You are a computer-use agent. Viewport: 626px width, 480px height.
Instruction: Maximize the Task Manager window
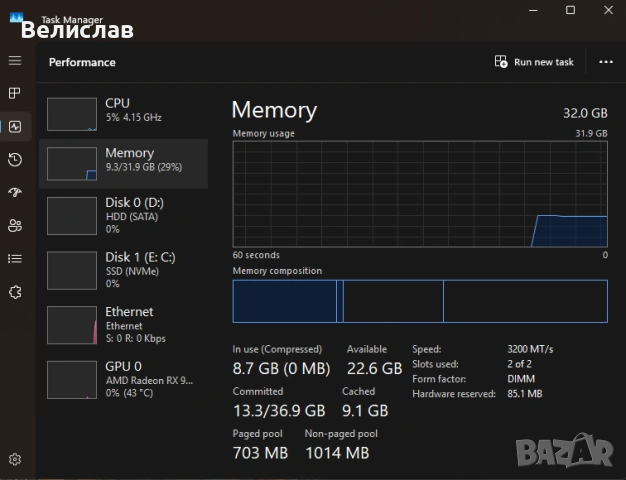570,10
